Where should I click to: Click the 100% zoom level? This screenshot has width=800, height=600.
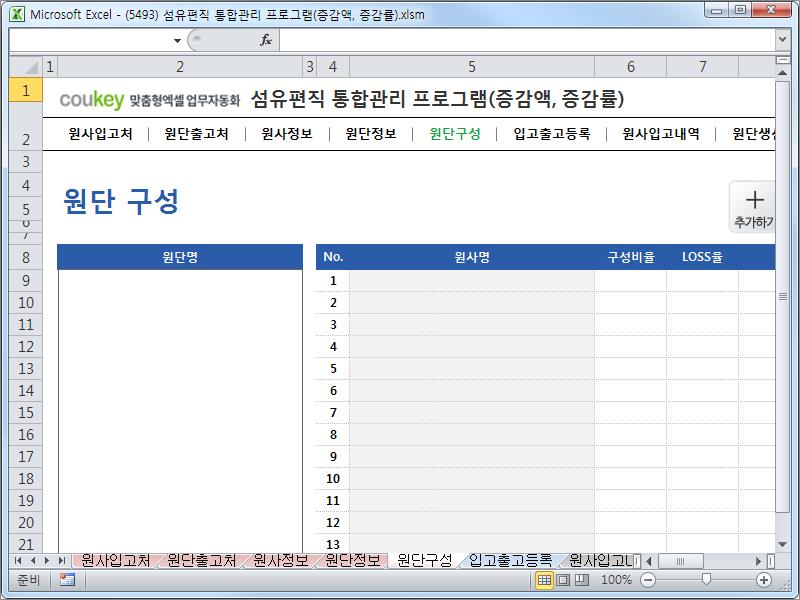pos(616,580)
